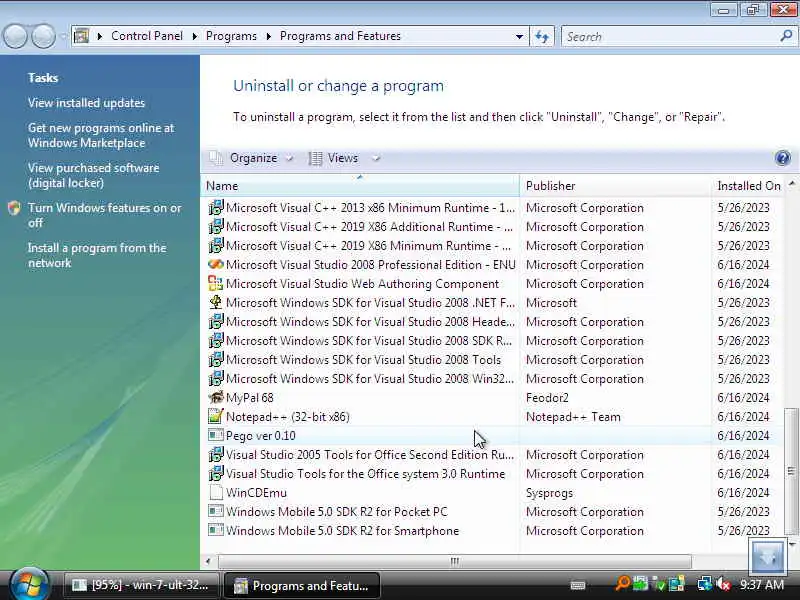Sort by the Publisher column header
800x600 pixels.
(x=615, y=186)
